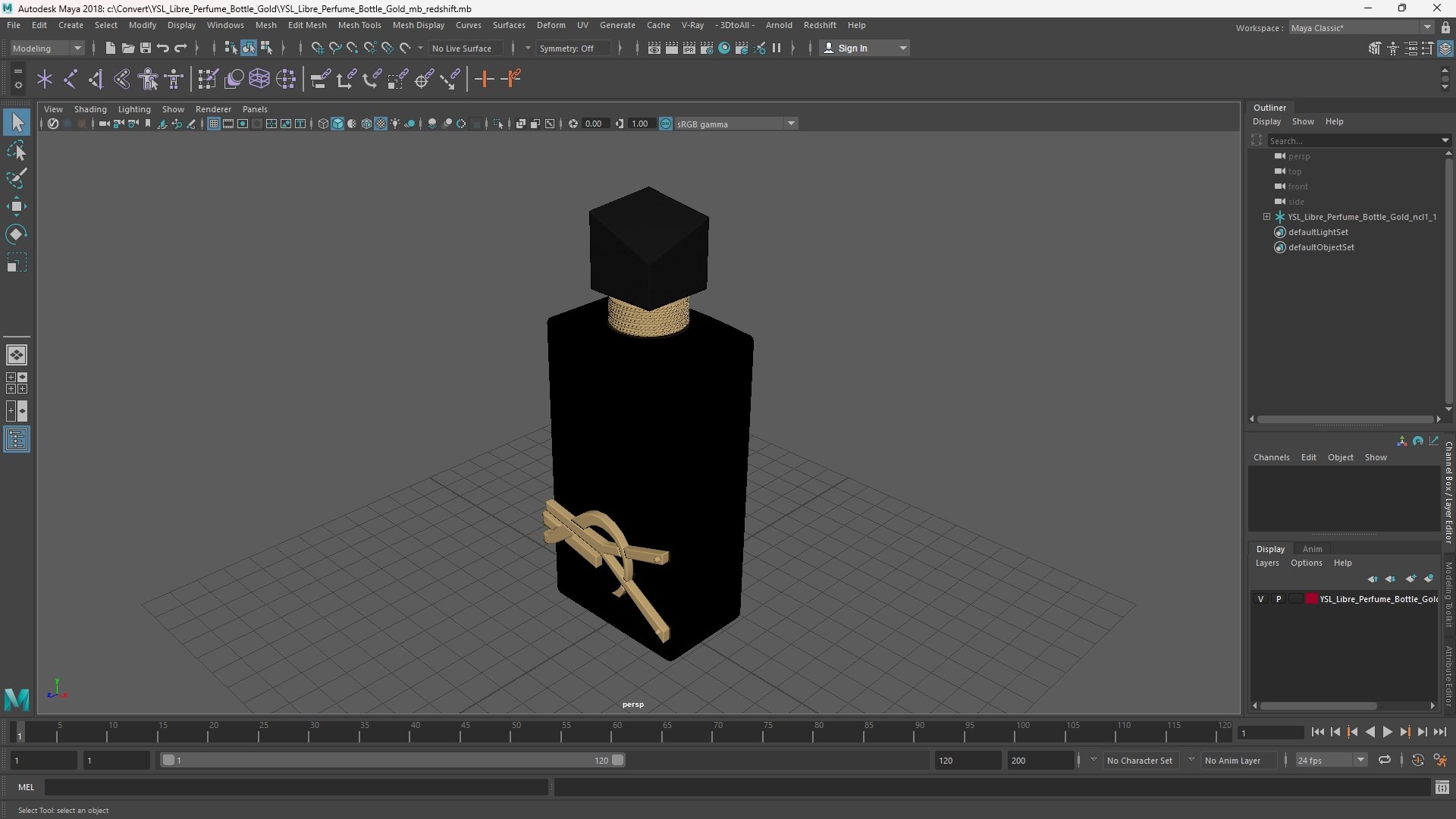The height and width of the screenshot is (819, 1456).
Task: Toggle Attribute Editor icon top right
Action: (x=1410, y=48)
